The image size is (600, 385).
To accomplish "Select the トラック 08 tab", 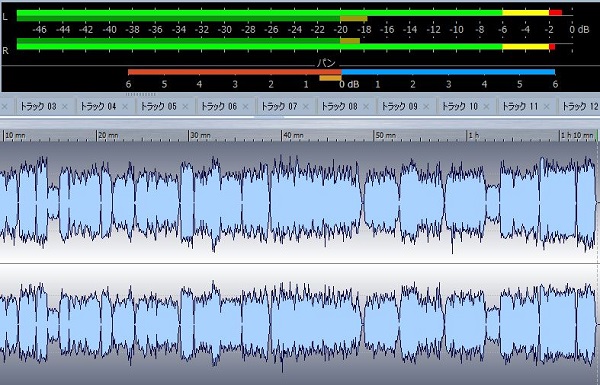I will (339, 106).
